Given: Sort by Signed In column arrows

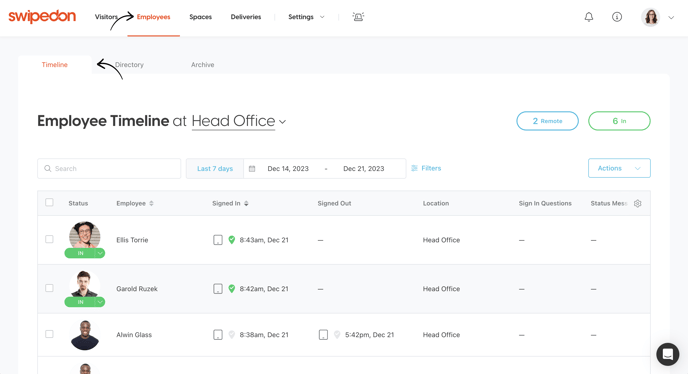Looking at the screenshot, I should pos(246,203).
